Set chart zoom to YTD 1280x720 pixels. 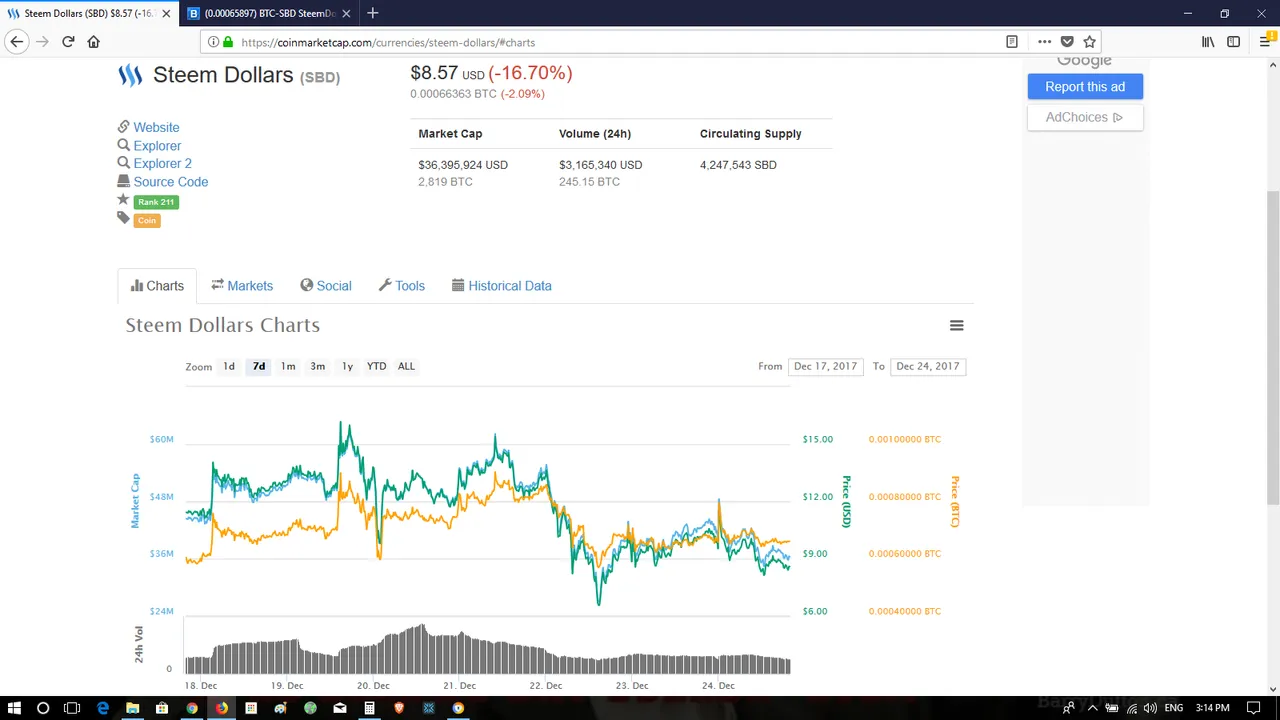[376, 366]
